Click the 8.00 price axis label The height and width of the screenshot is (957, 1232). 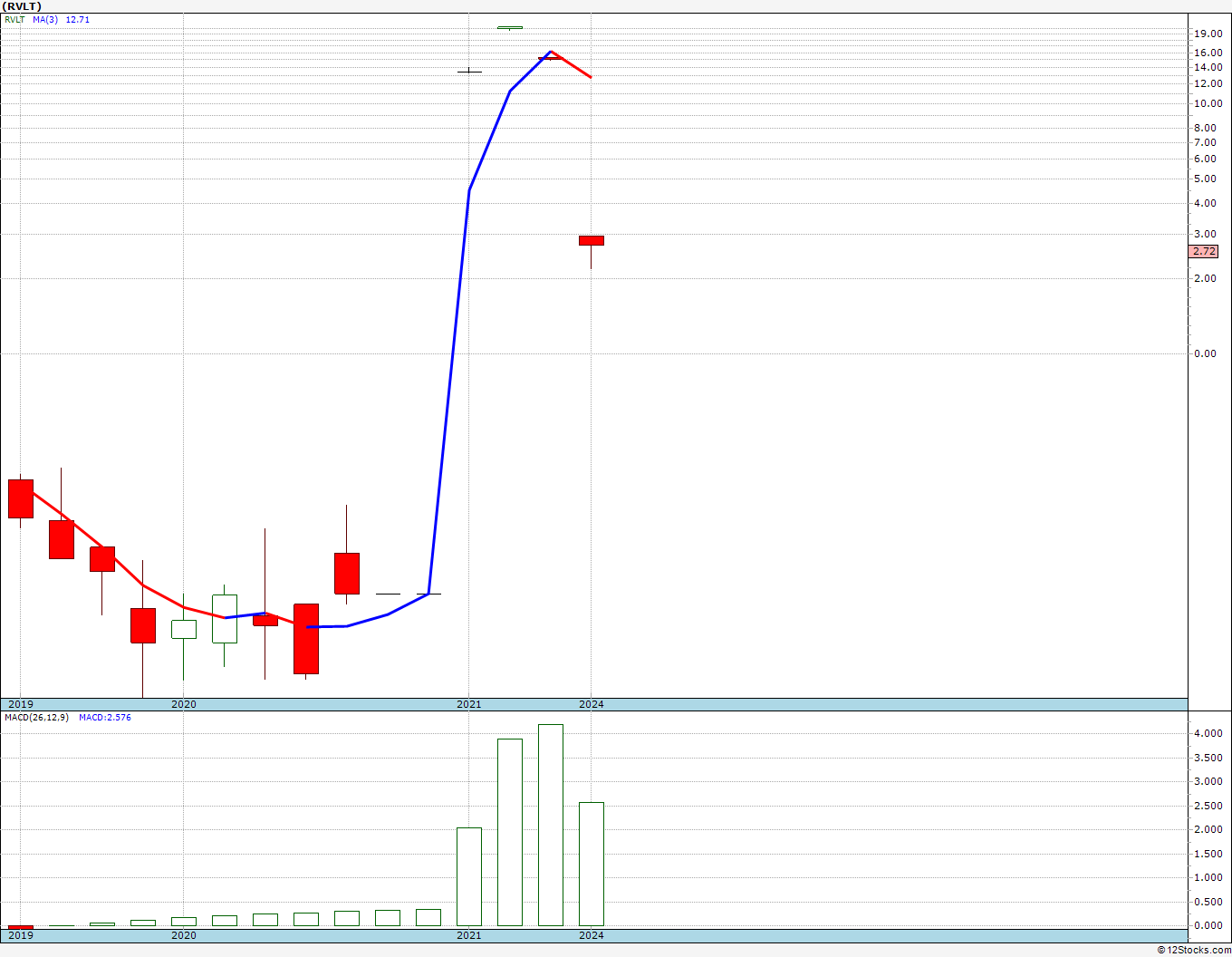[1205, 128]
